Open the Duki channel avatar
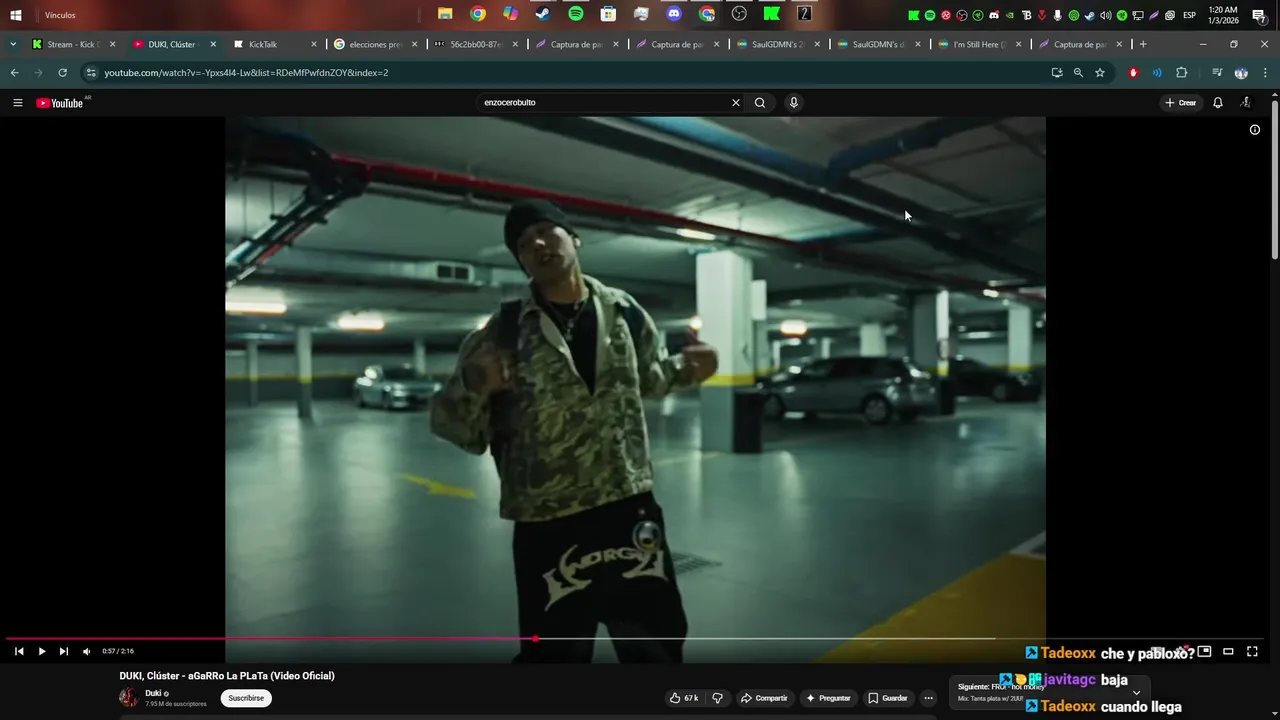Viewport: 1280px width, 720px height. [x=129, y=698]
